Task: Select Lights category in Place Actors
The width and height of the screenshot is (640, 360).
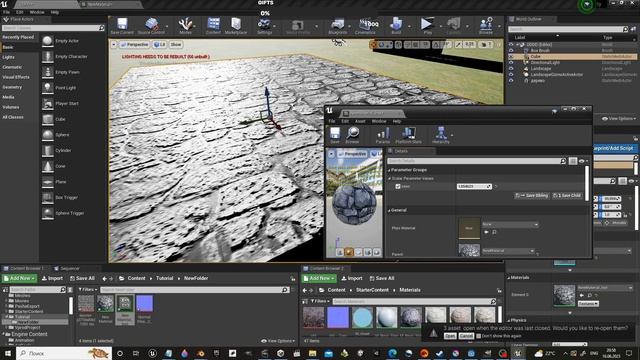Action: pyautogui.click(x=8, y=57)
